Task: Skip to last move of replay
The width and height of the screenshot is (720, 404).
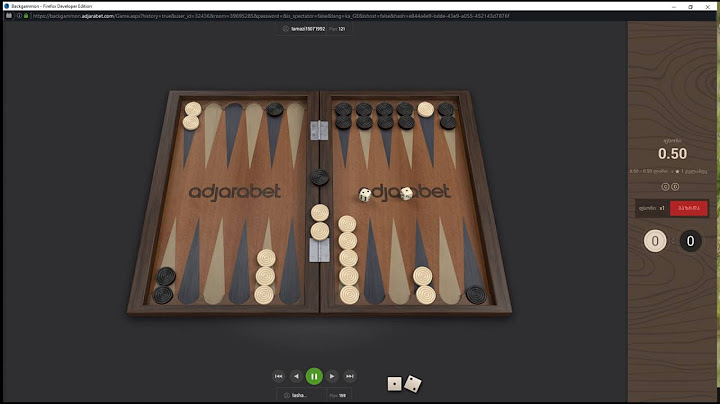Action: pyautogui.click(x=350, y=376)
